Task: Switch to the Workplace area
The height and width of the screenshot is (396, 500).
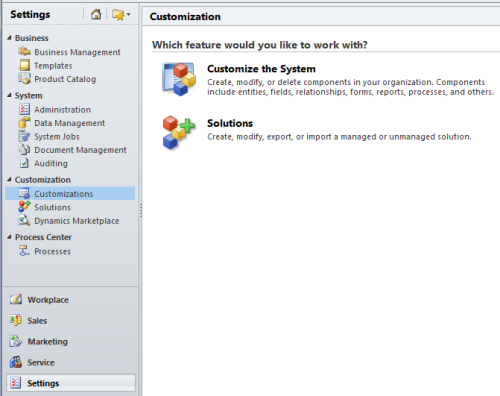Action: click(48, 300)
